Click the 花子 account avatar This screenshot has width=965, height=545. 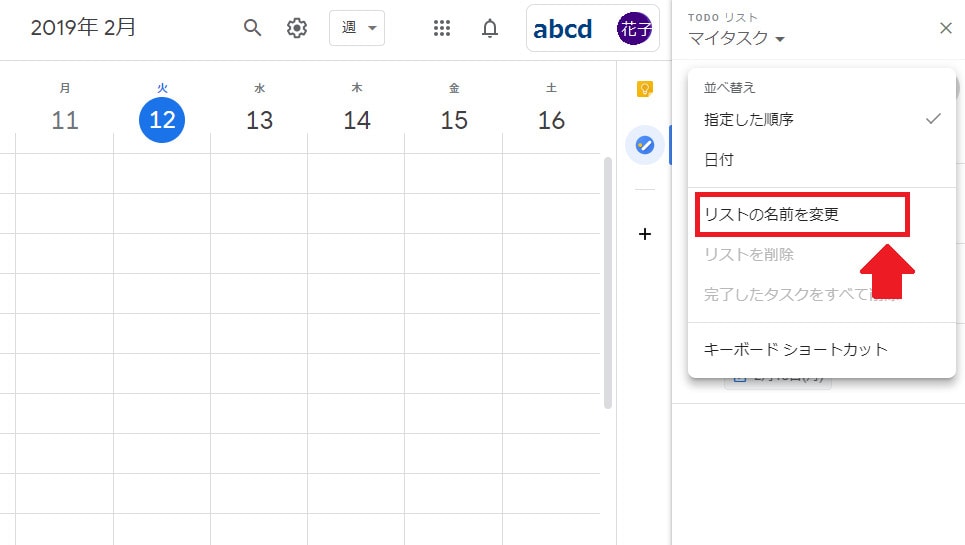tap(634, 28)
